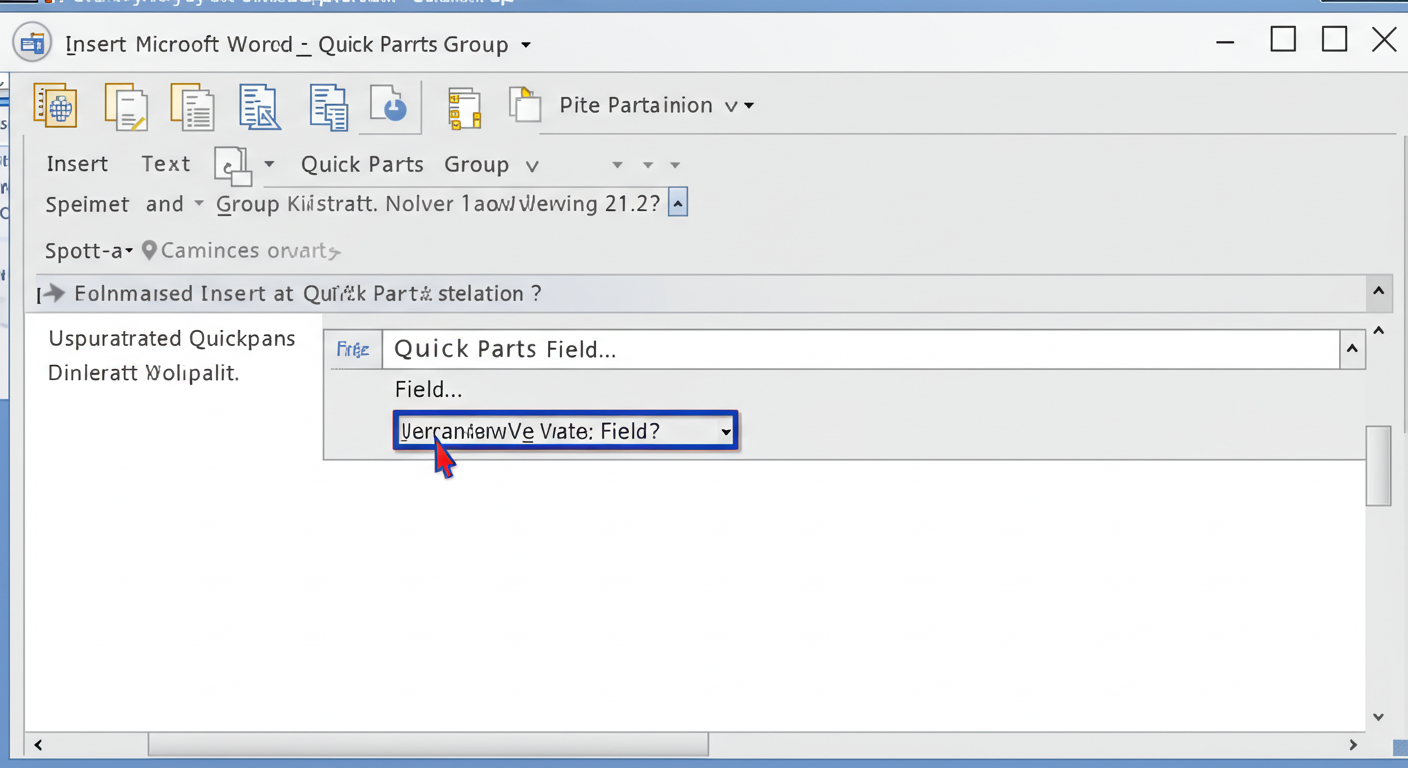Click the clock document toolbar icon
Screen dimensions: 1408x768
390,106
